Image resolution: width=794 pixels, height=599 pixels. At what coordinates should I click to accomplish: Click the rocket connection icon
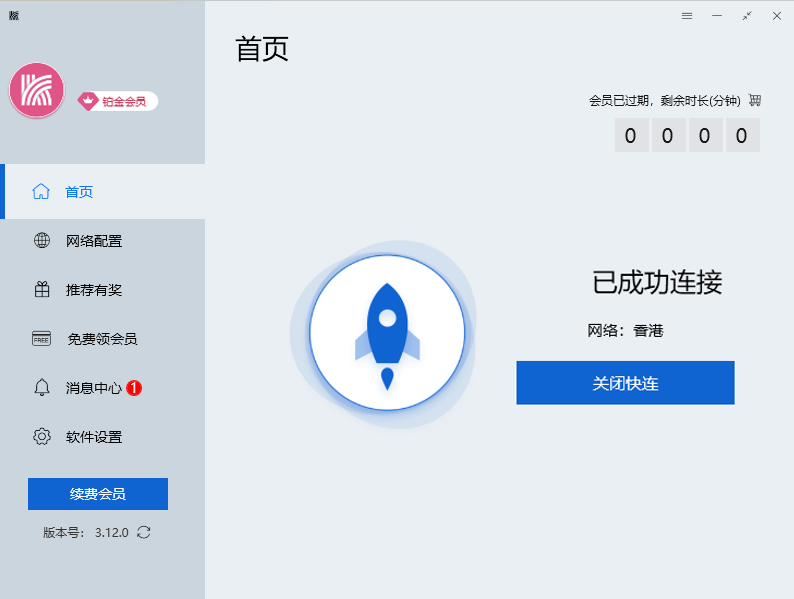(x=387, y=333)
